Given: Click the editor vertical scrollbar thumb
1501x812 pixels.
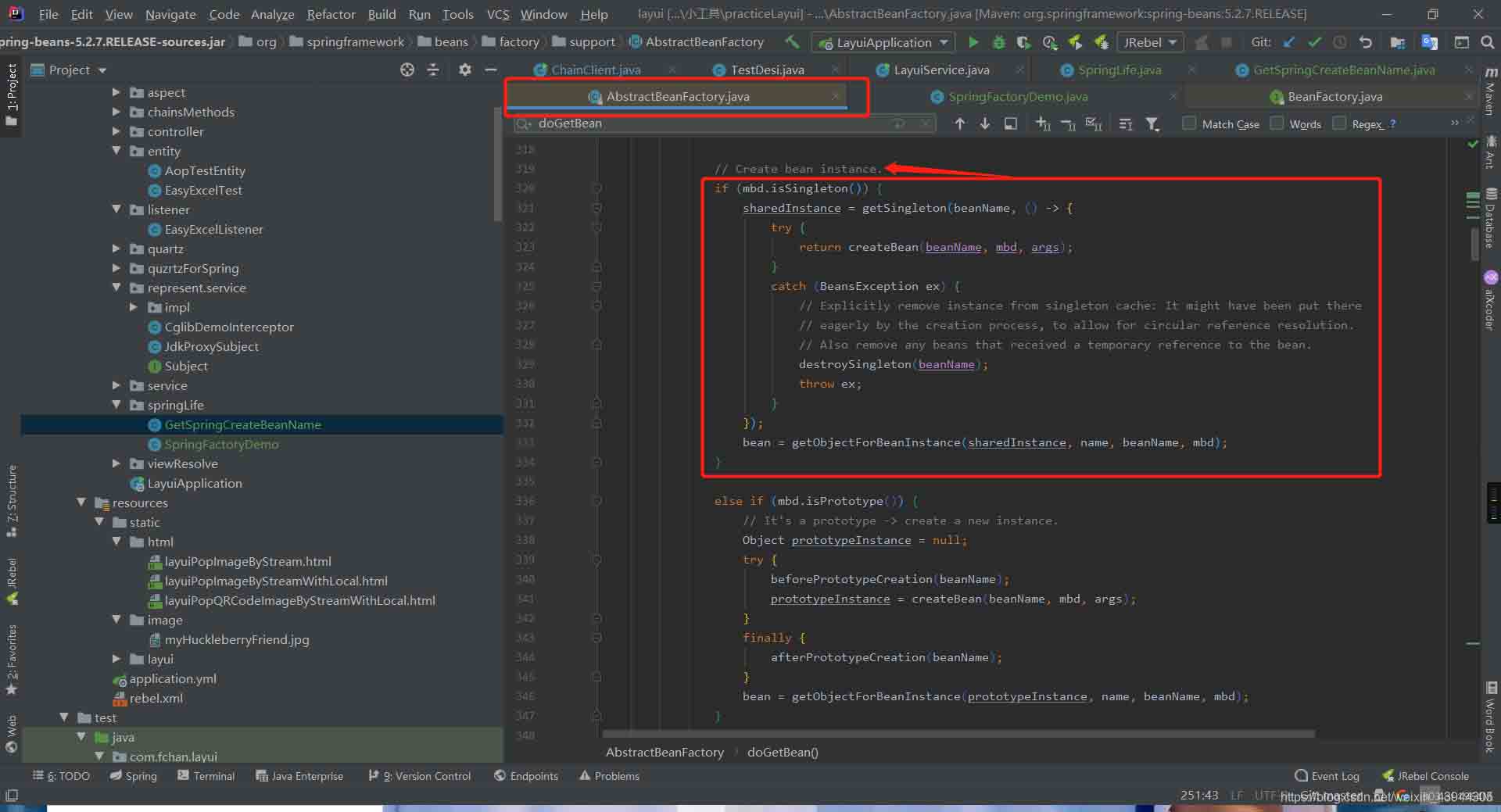Looking at the screenshot, I should click(1474, 244).
